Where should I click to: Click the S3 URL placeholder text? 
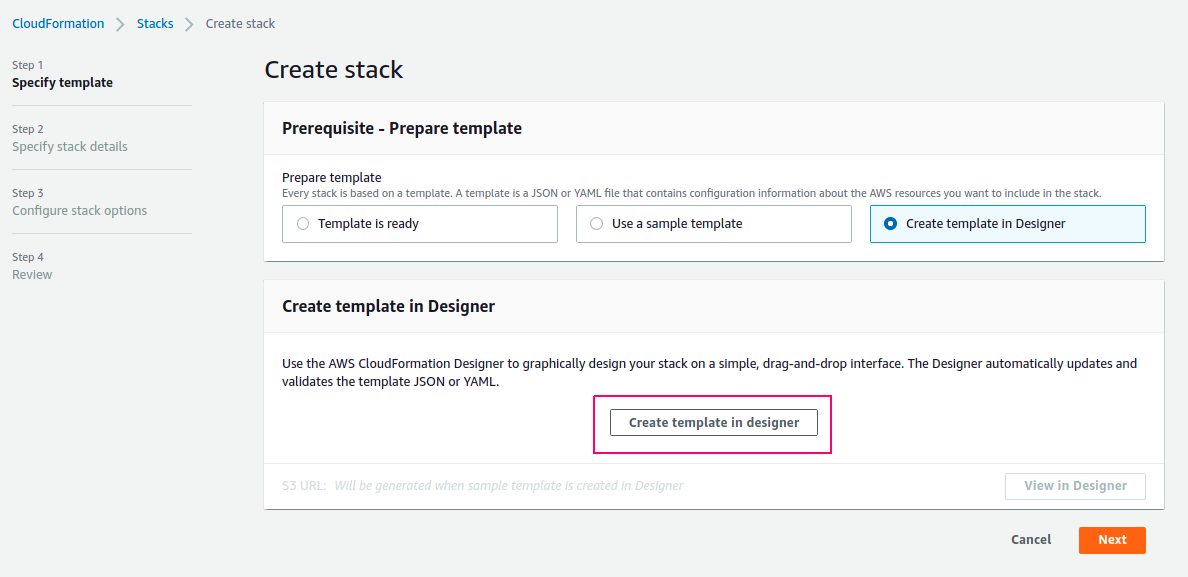point(508,485)
